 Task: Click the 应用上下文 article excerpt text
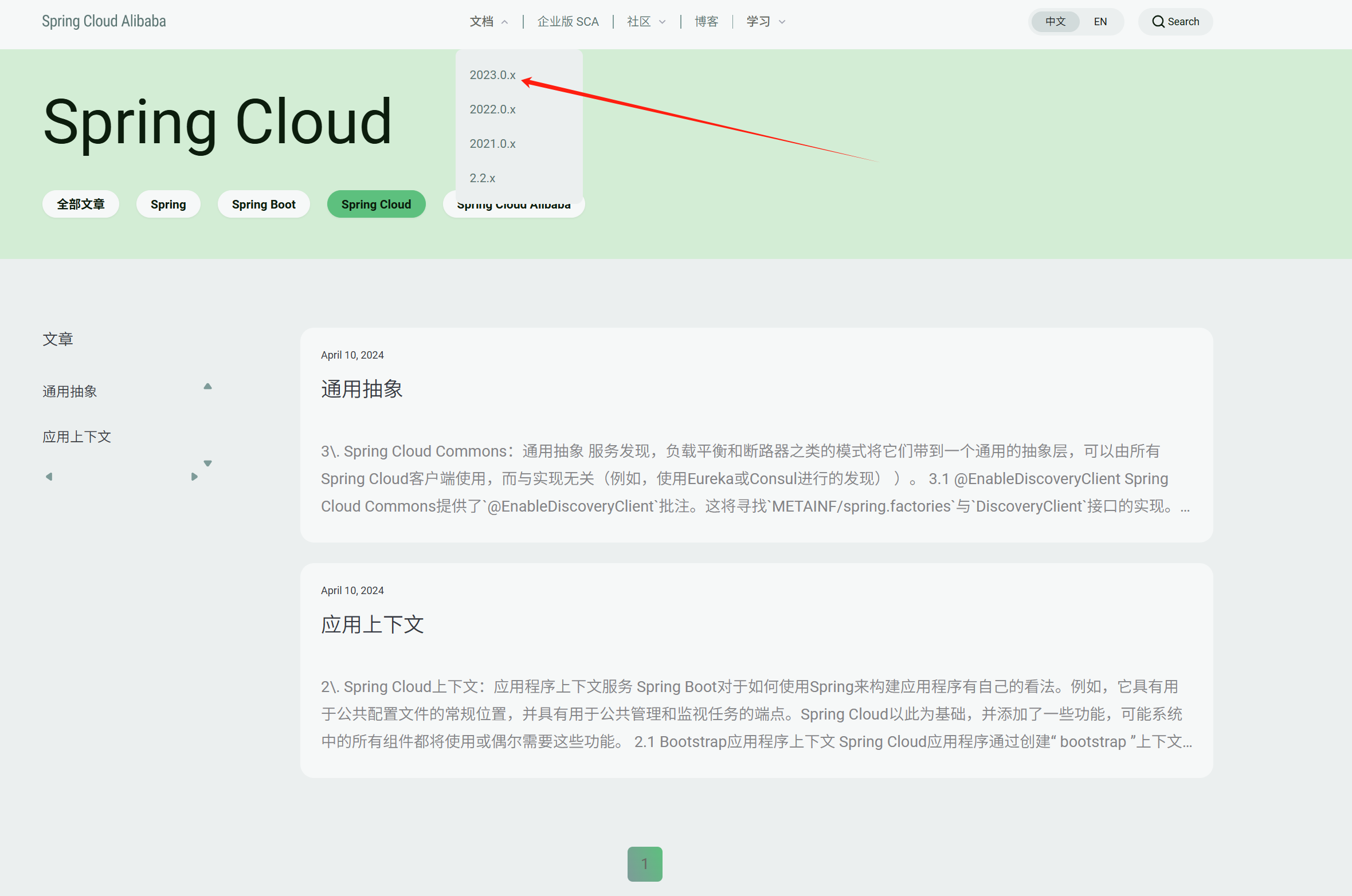click(x=756, y=714)
